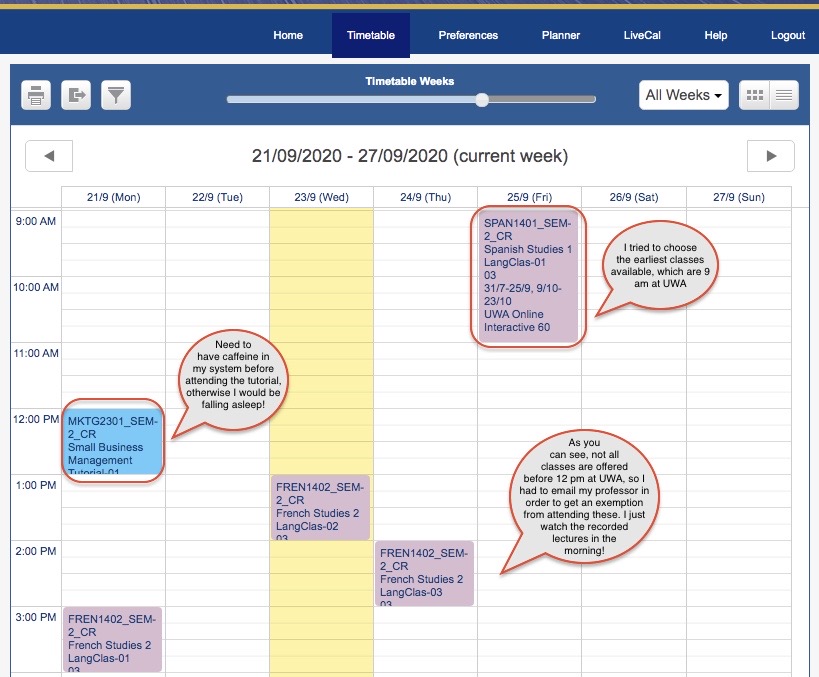The height and width of the screenshot is (677, 819).
Task: Open the Planner page
Action: pyautogui.click(x=561, y=35)
